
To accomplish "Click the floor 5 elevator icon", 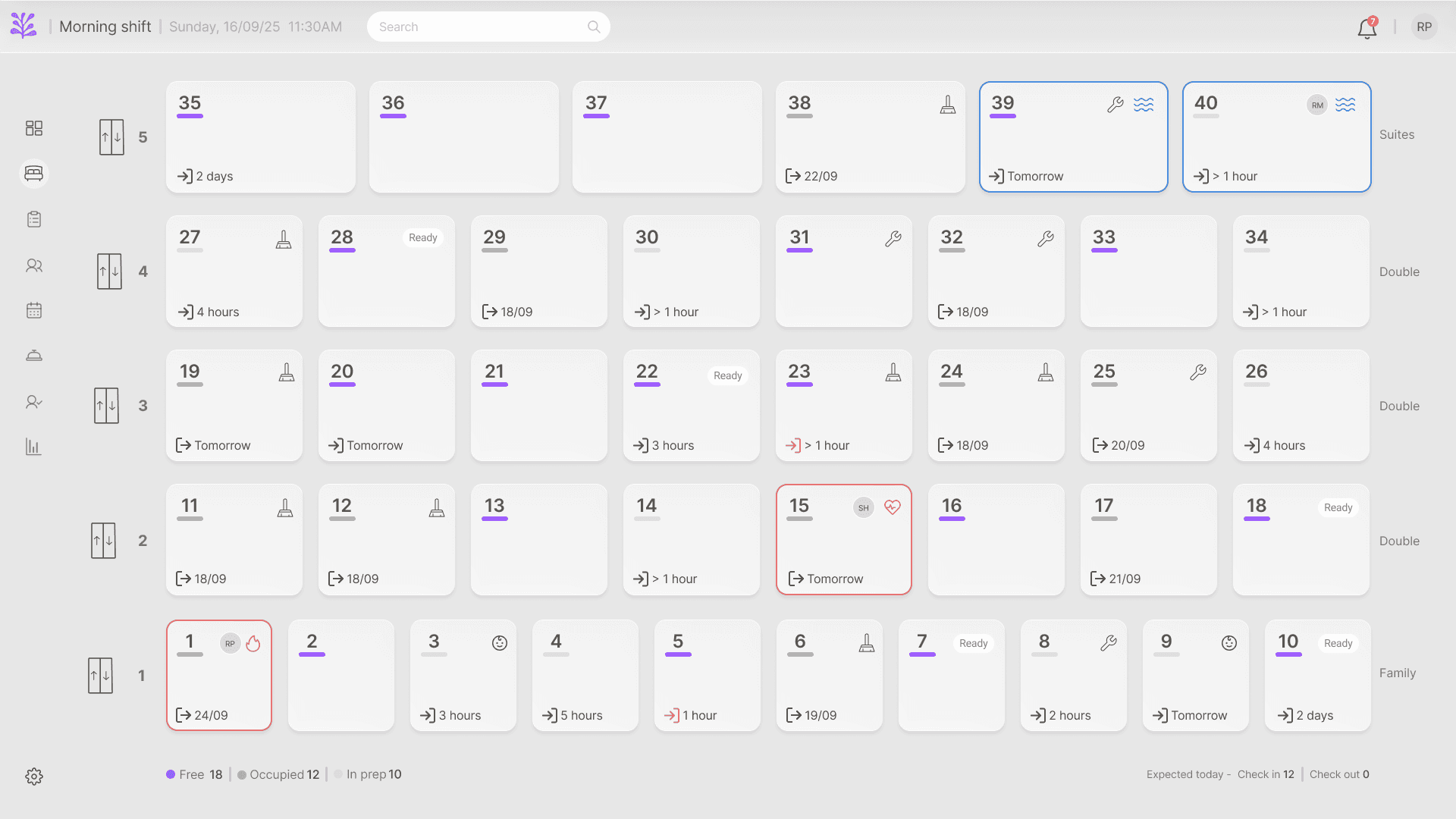I will [111, 137].
